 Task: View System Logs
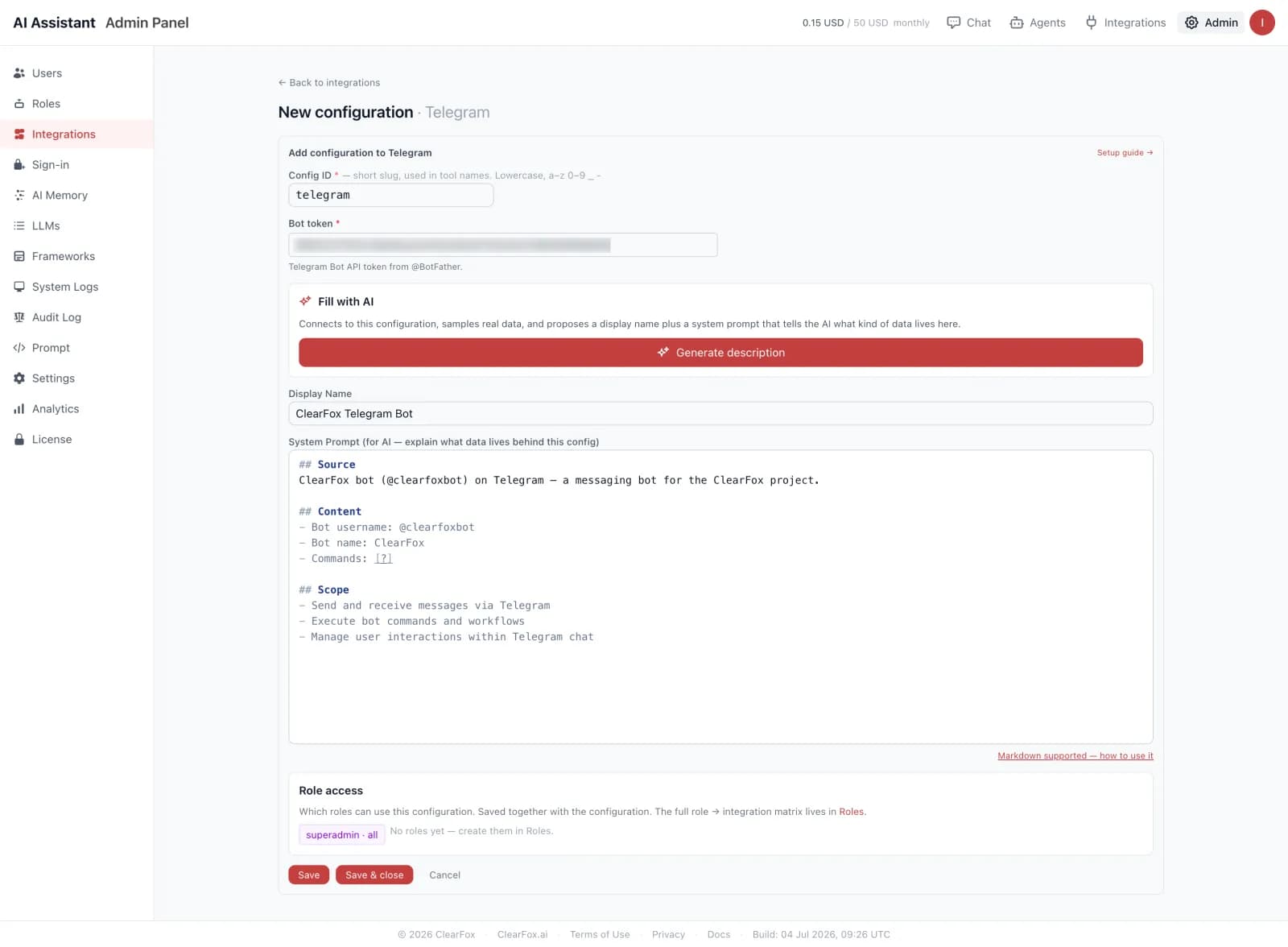coord(76,287)
